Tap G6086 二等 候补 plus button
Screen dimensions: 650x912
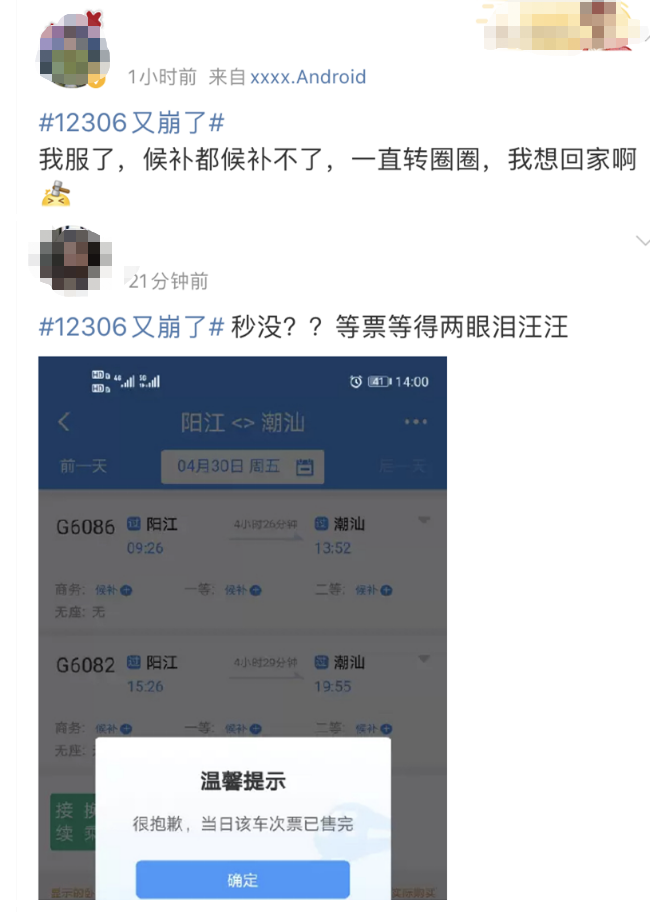click(386, 590)
